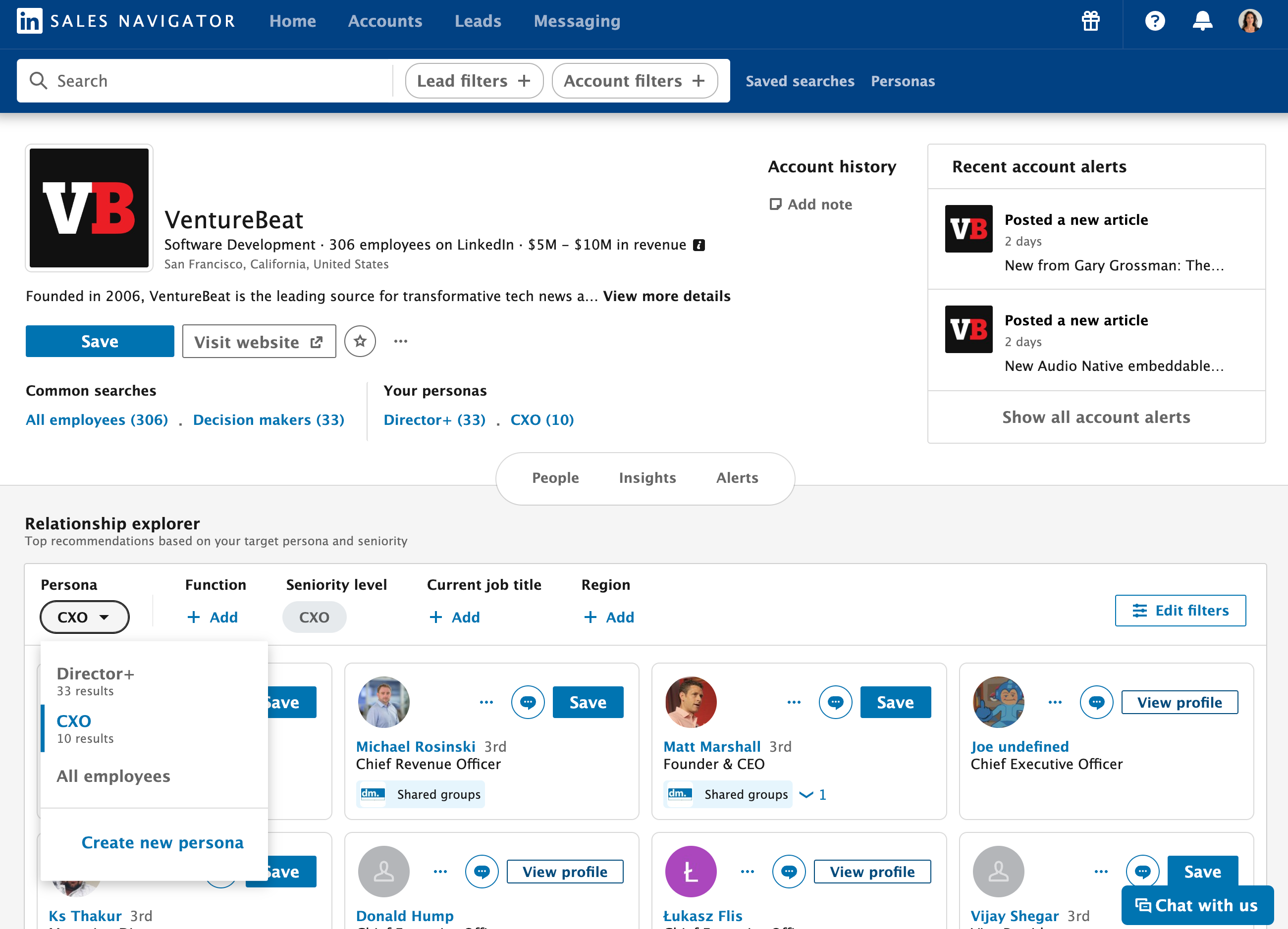Add a Function filter
Screen dimensions: 1288x929
point(213,617)
